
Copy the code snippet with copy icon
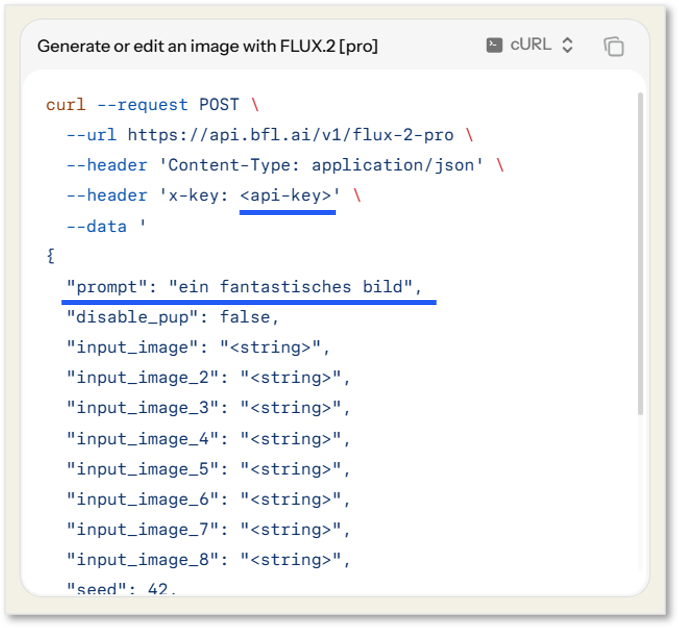(x=614, y=46)
